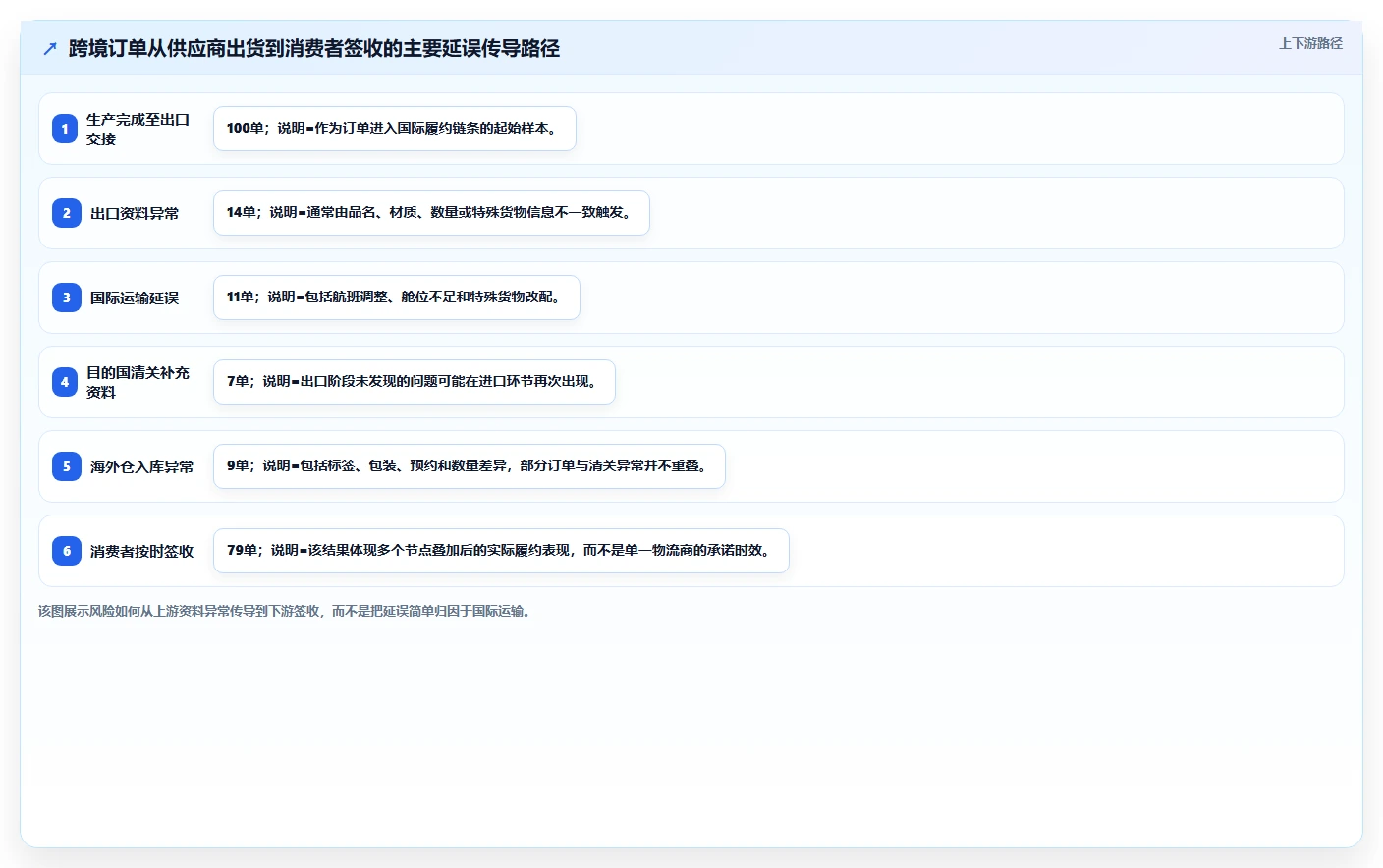Select the 生产完成至出口交接 step label

click(138, 129)
